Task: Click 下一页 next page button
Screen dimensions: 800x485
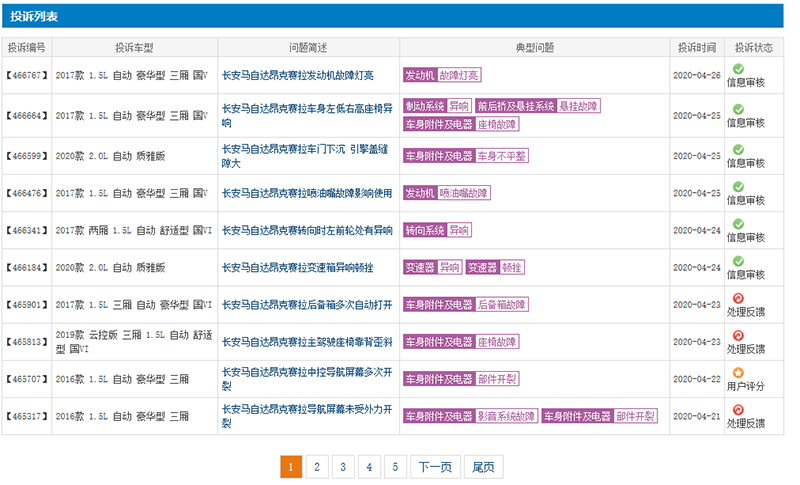Action: pos(435,467)
